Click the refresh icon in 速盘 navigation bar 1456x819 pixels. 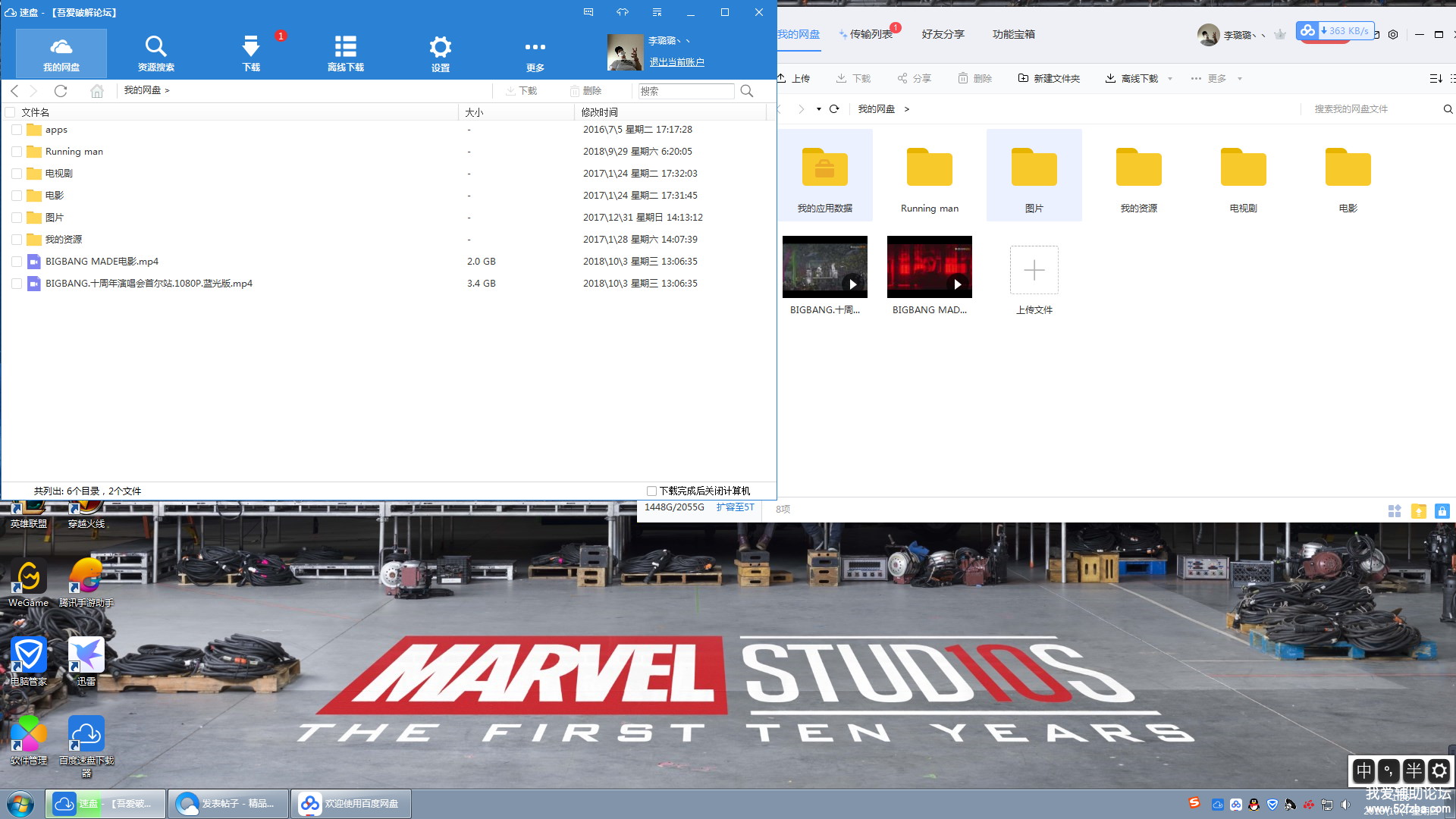pyautogui.click(x=61, y=91)
